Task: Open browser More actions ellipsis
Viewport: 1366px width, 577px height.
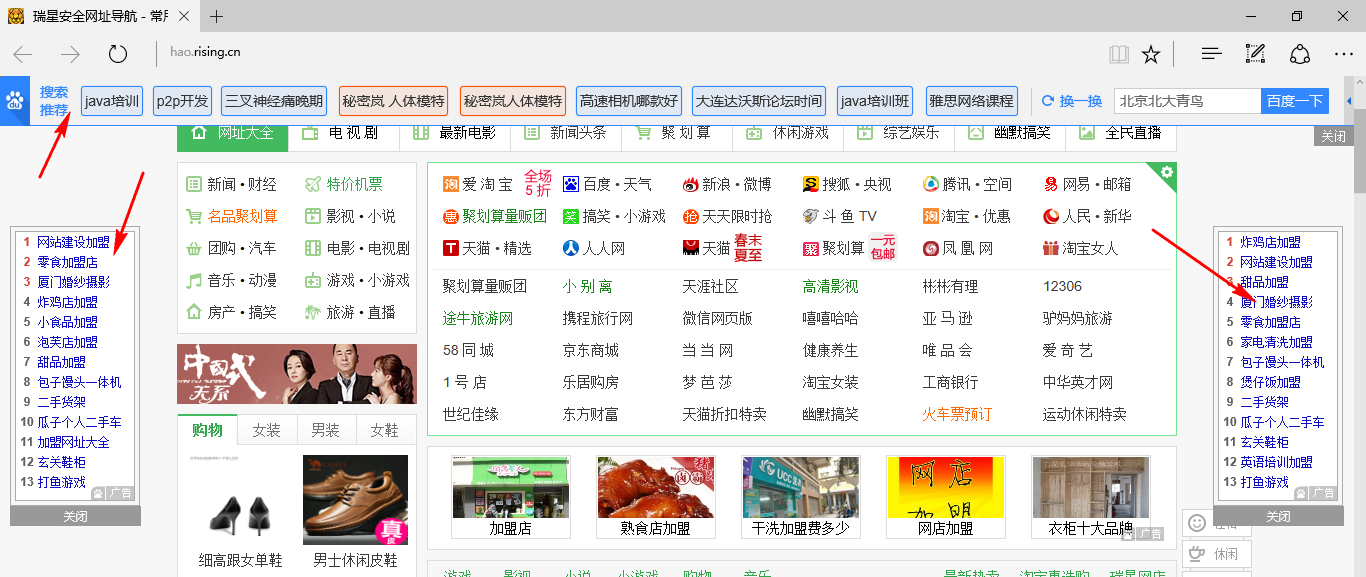Action: pos(1343,54)
